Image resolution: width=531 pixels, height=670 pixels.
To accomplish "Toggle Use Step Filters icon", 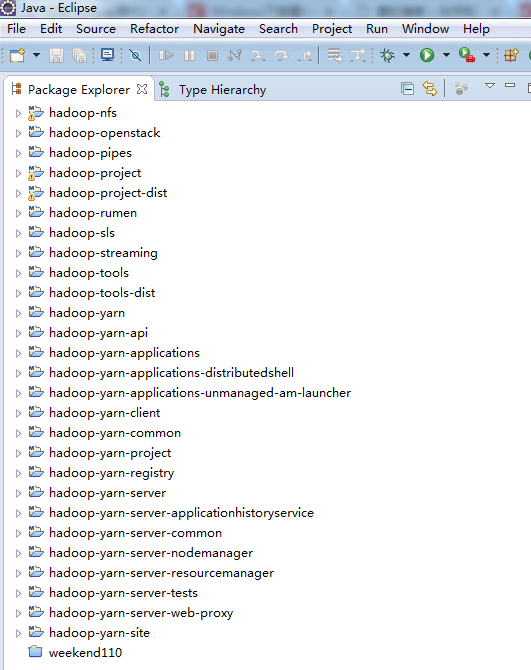I will [x=358, y=56].
